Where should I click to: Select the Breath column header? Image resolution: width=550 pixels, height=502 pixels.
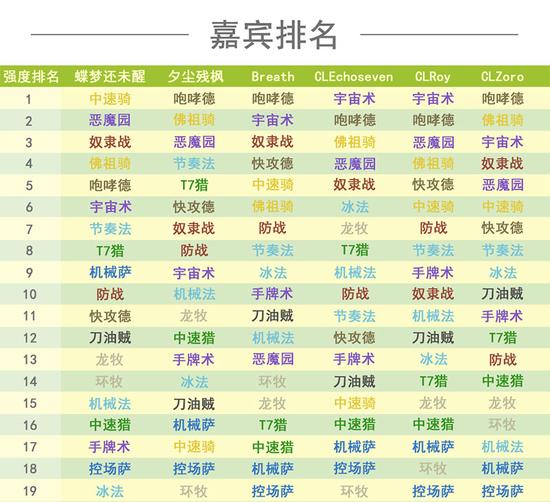273,76
